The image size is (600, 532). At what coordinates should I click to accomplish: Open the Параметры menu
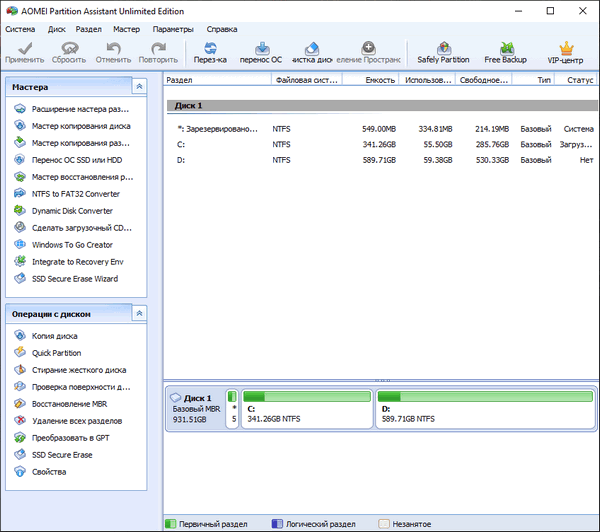tap(173, 29)
